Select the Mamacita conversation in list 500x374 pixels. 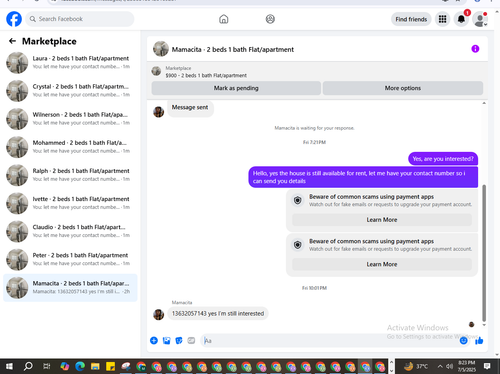(70, 287)
